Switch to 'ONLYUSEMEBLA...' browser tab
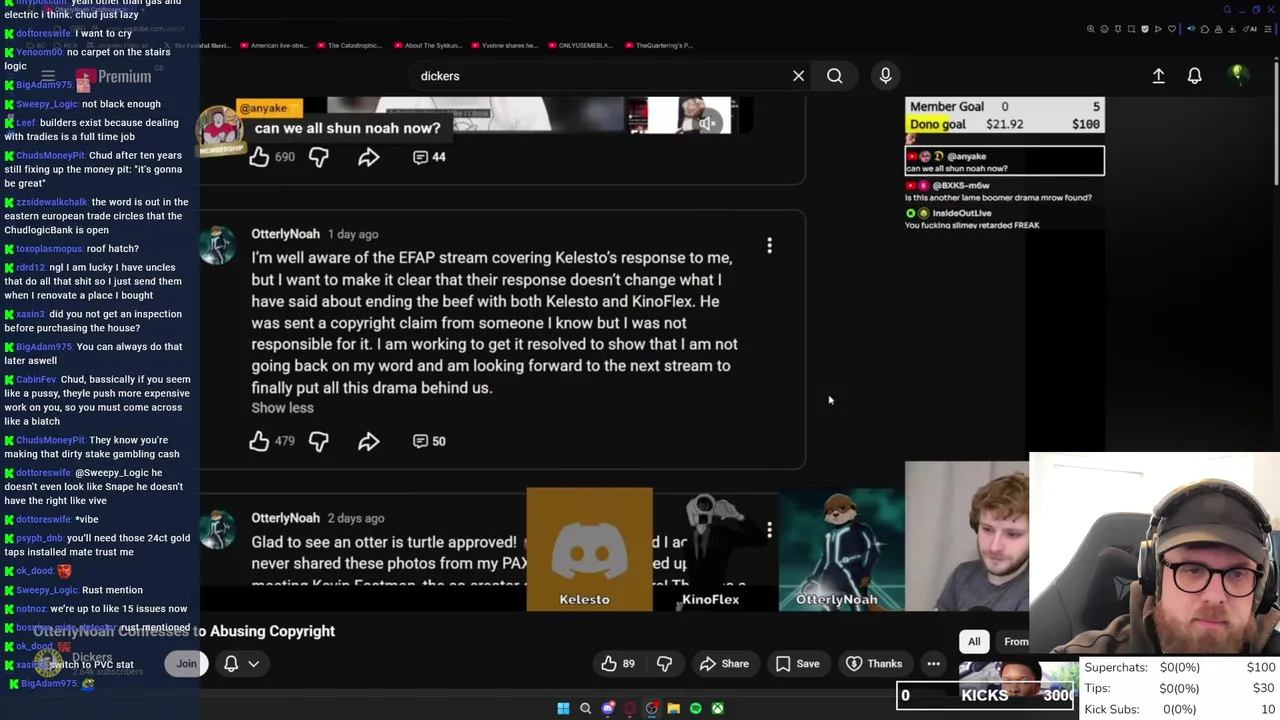This screenshot has height=720, width=1280. (580, 45)
